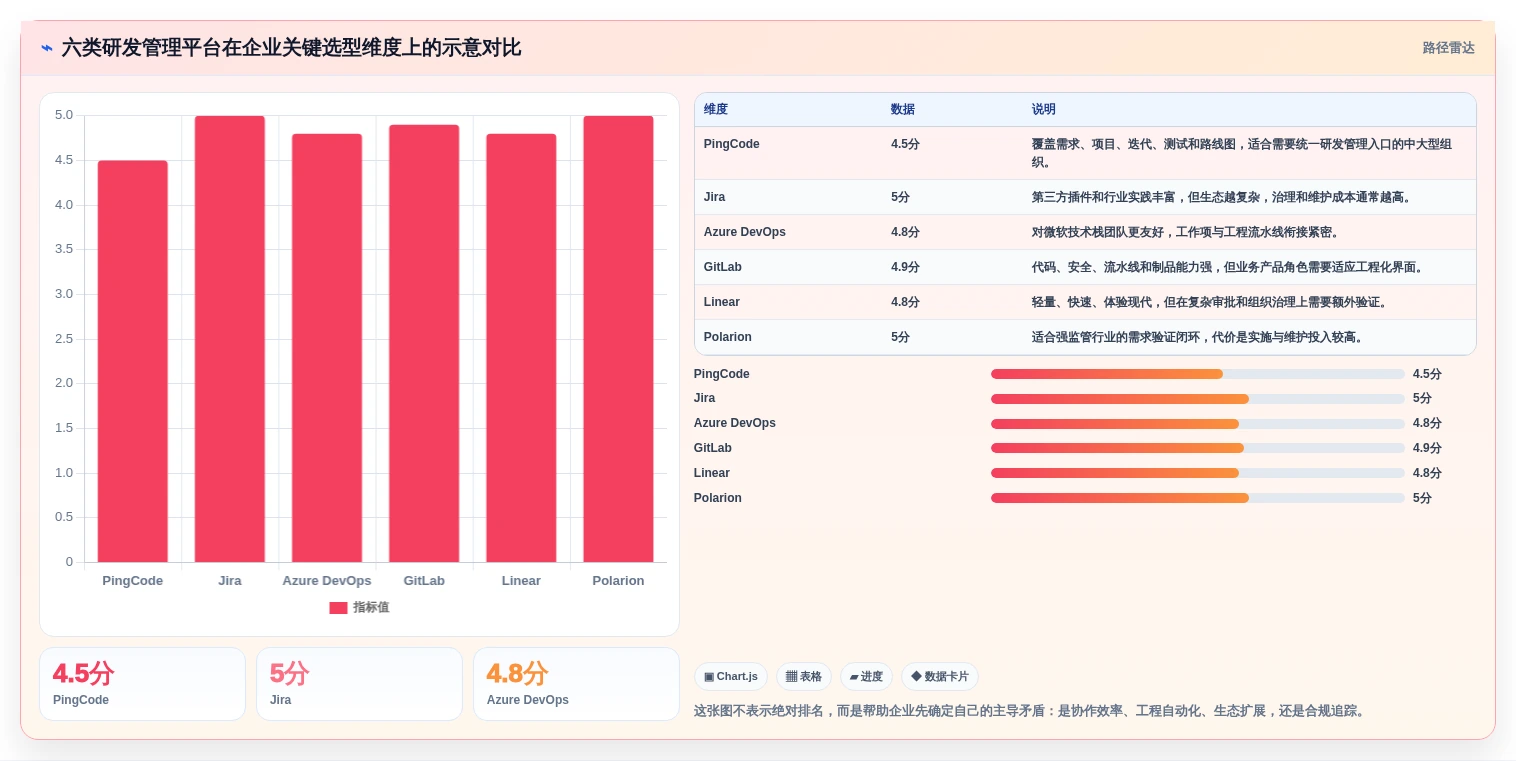The height and width of the screenshot is (761, 1516).
Task: Click the GitLab label in progress list
Action: 713,448
